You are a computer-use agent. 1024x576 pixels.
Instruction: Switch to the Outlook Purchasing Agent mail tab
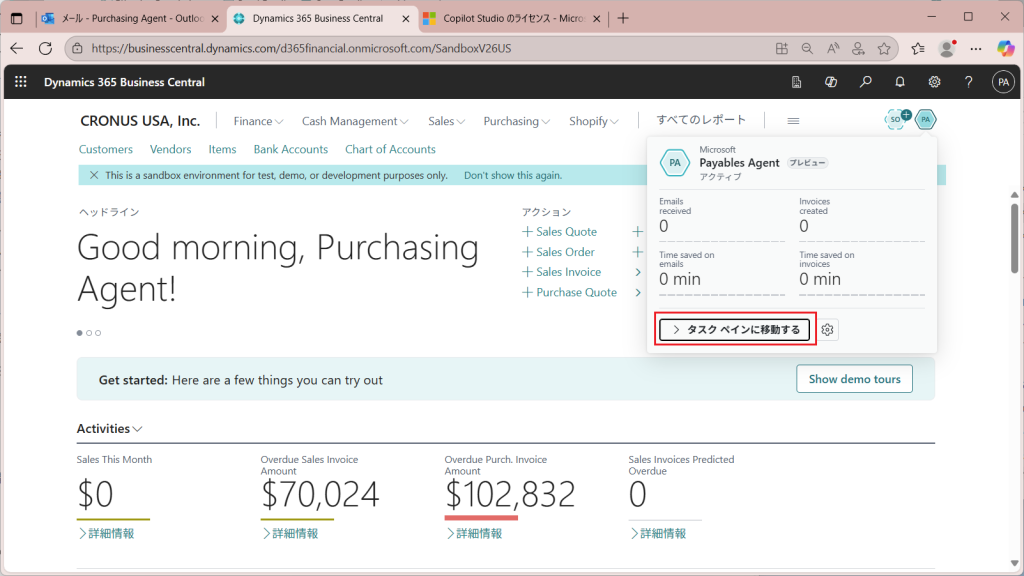(x=131, y=18)
